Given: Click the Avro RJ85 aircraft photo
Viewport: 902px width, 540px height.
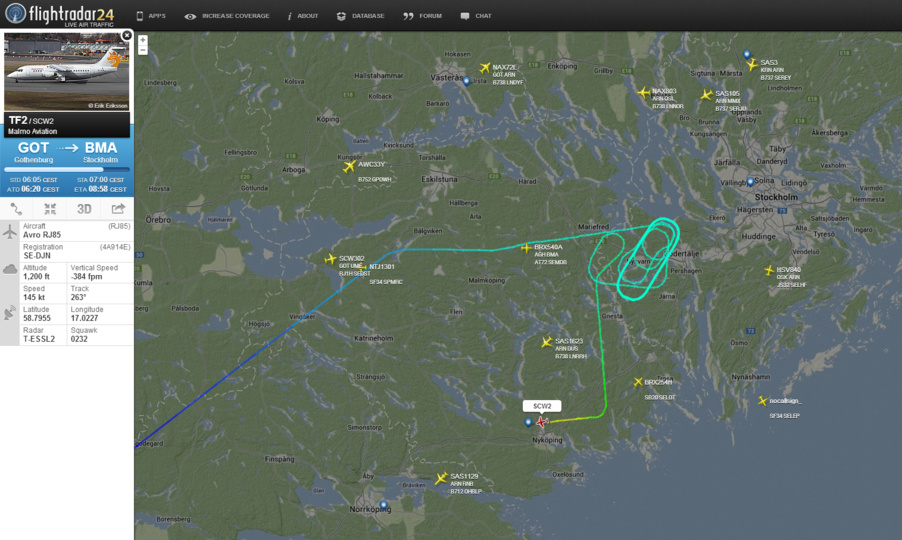Looking at the screenshot, I should coord(67,72).
